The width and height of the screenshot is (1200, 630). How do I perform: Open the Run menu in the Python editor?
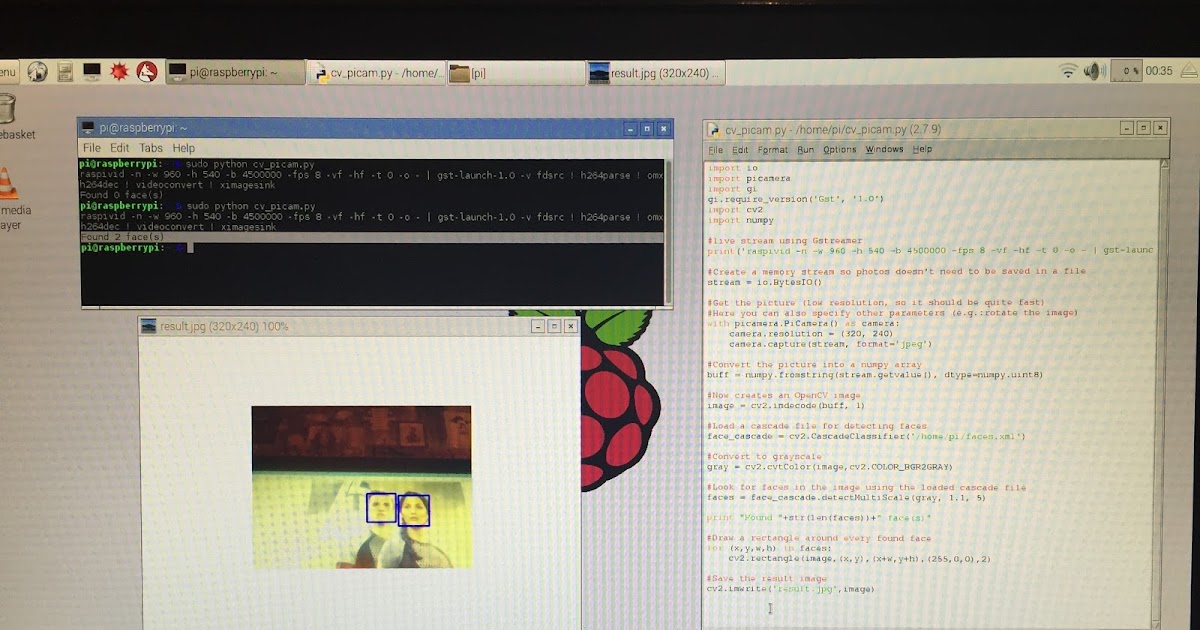point(808,149)
